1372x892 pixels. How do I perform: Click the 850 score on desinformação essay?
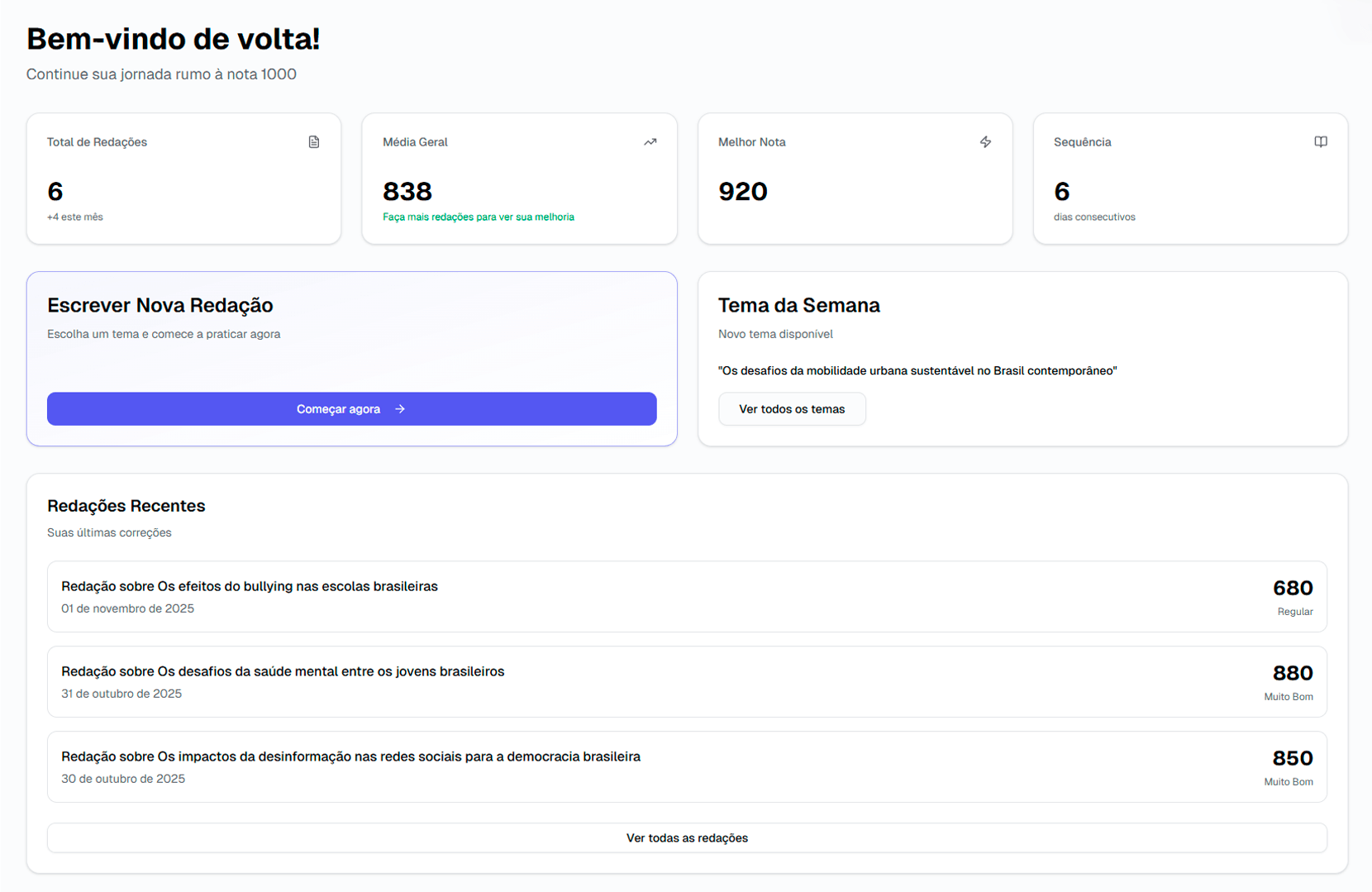coord(1293,759)
